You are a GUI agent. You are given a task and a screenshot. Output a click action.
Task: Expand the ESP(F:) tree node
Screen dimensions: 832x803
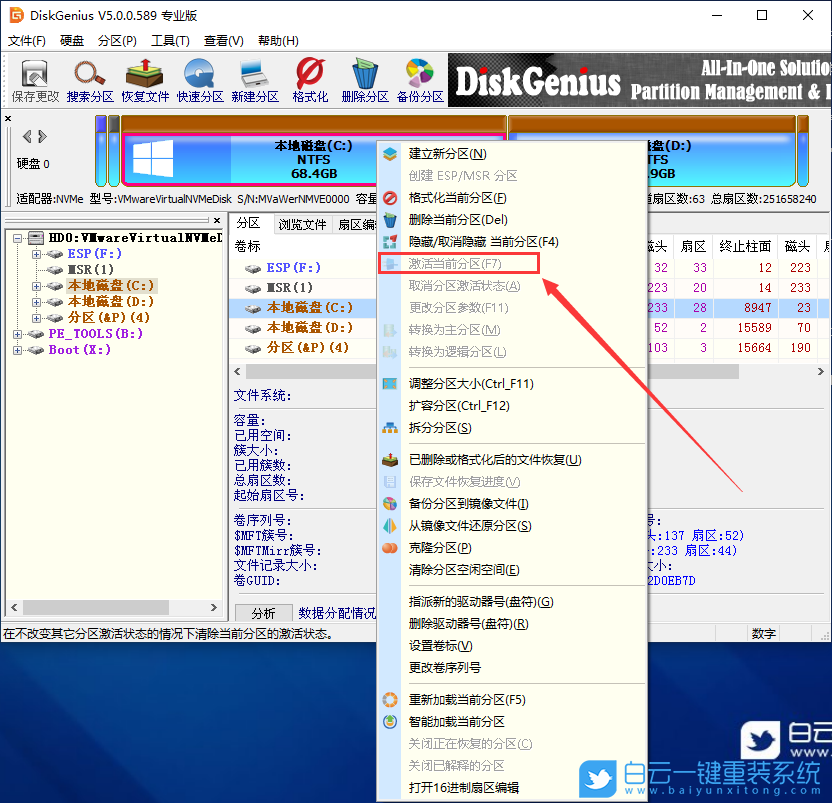[x=36, y=254]
